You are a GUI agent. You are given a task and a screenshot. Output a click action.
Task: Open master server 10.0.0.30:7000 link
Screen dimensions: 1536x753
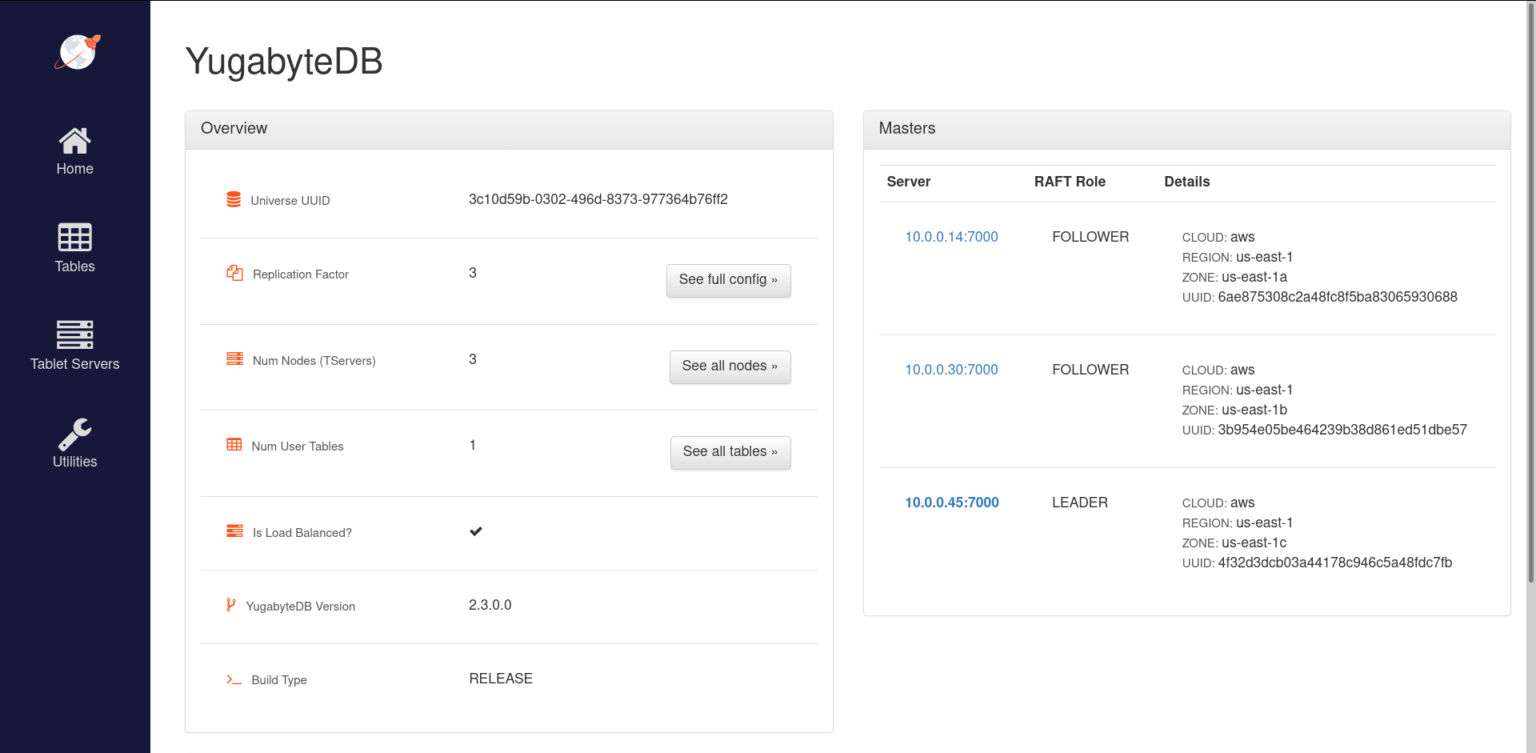click(x=952, y=369)
